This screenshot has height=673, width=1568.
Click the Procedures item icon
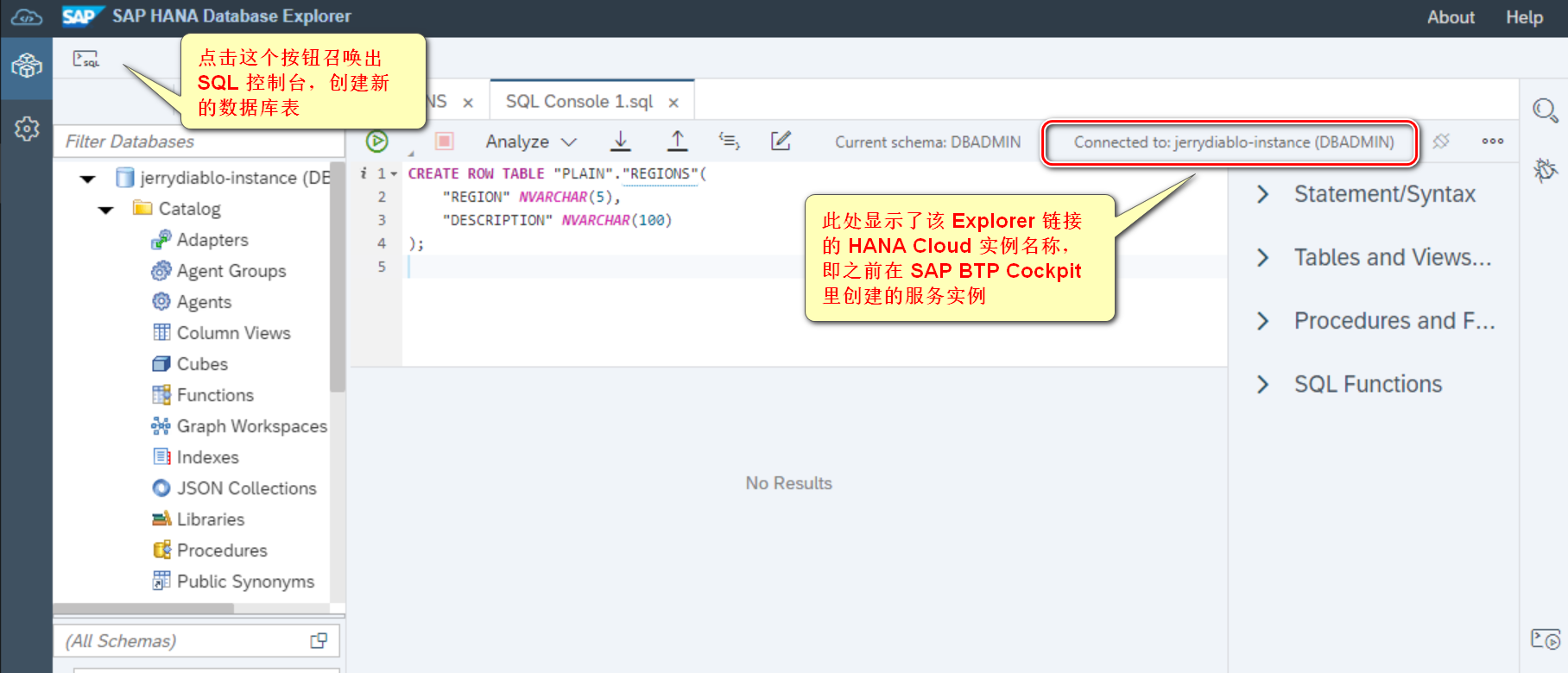(x=161, y=550)
